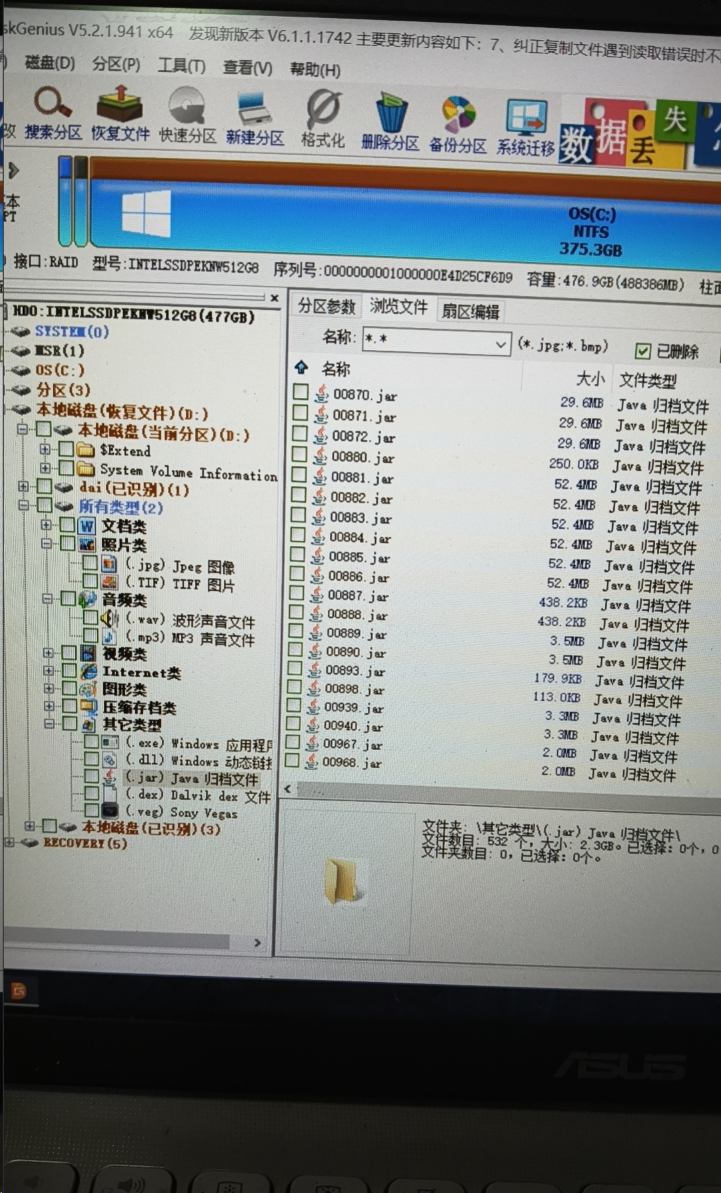Tick the checkbox next to 00968.jar
Viewport: 721px width, 1193px height.
coord(292,761)
